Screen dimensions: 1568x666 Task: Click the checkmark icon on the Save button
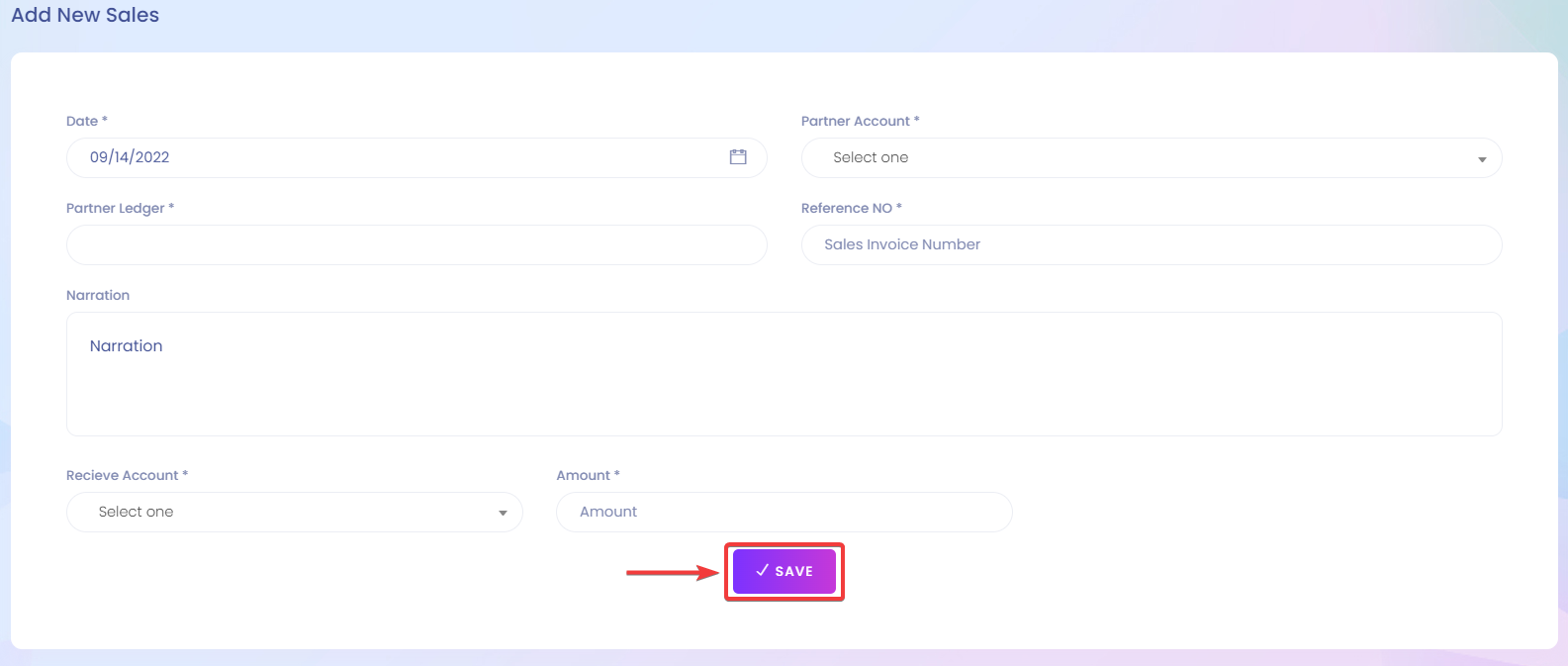coord(762,571)
